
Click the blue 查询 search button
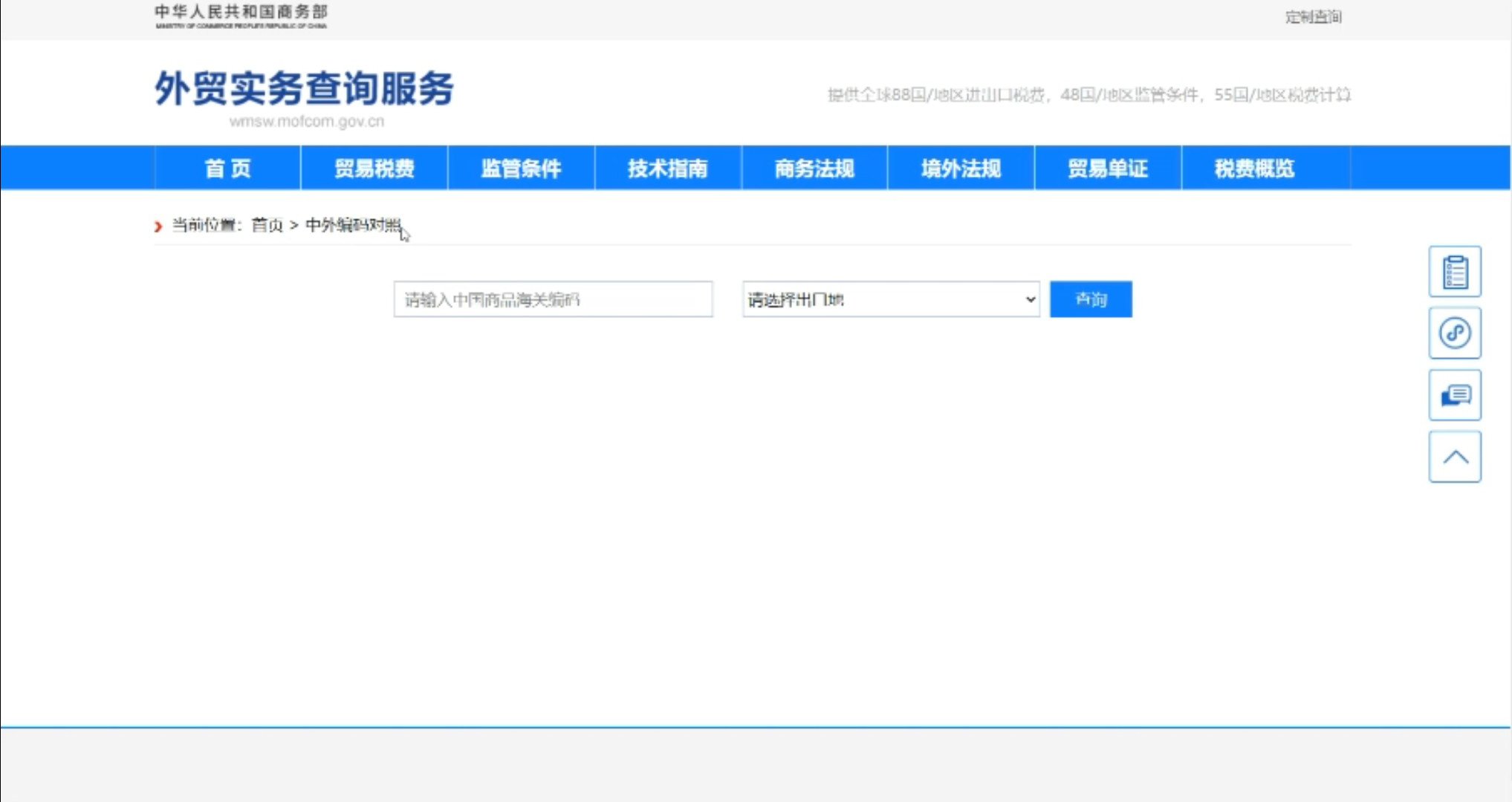(x=1091, y=299)
